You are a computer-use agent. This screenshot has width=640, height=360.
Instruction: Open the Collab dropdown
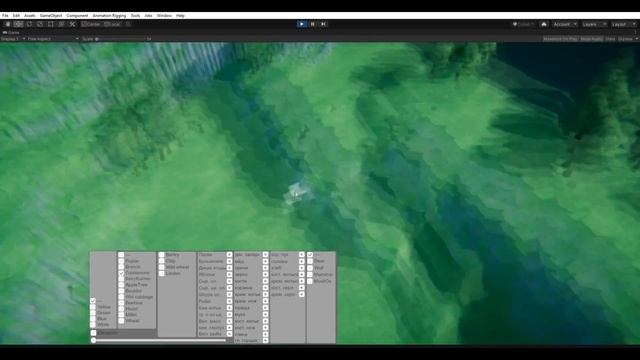tap(524, 24)
